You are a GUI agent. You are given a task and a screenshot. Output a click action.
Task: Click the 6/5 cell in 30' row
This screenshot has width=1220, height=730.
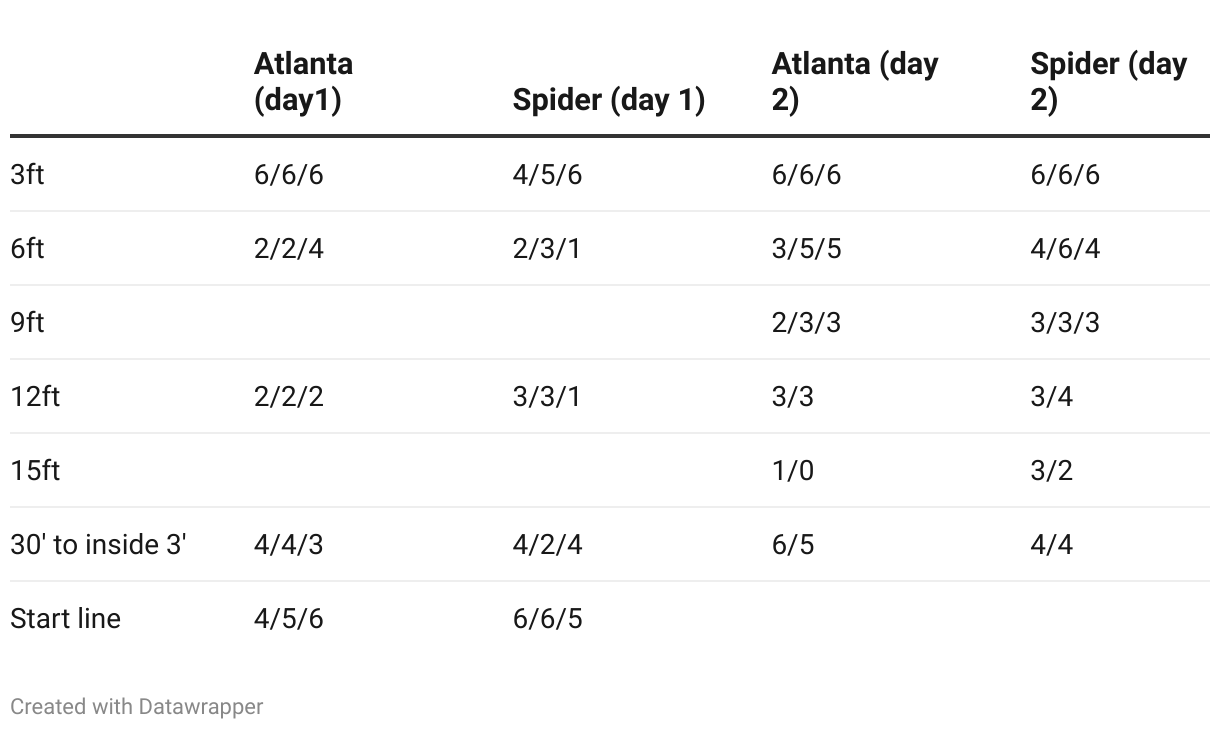click(793, 544)
